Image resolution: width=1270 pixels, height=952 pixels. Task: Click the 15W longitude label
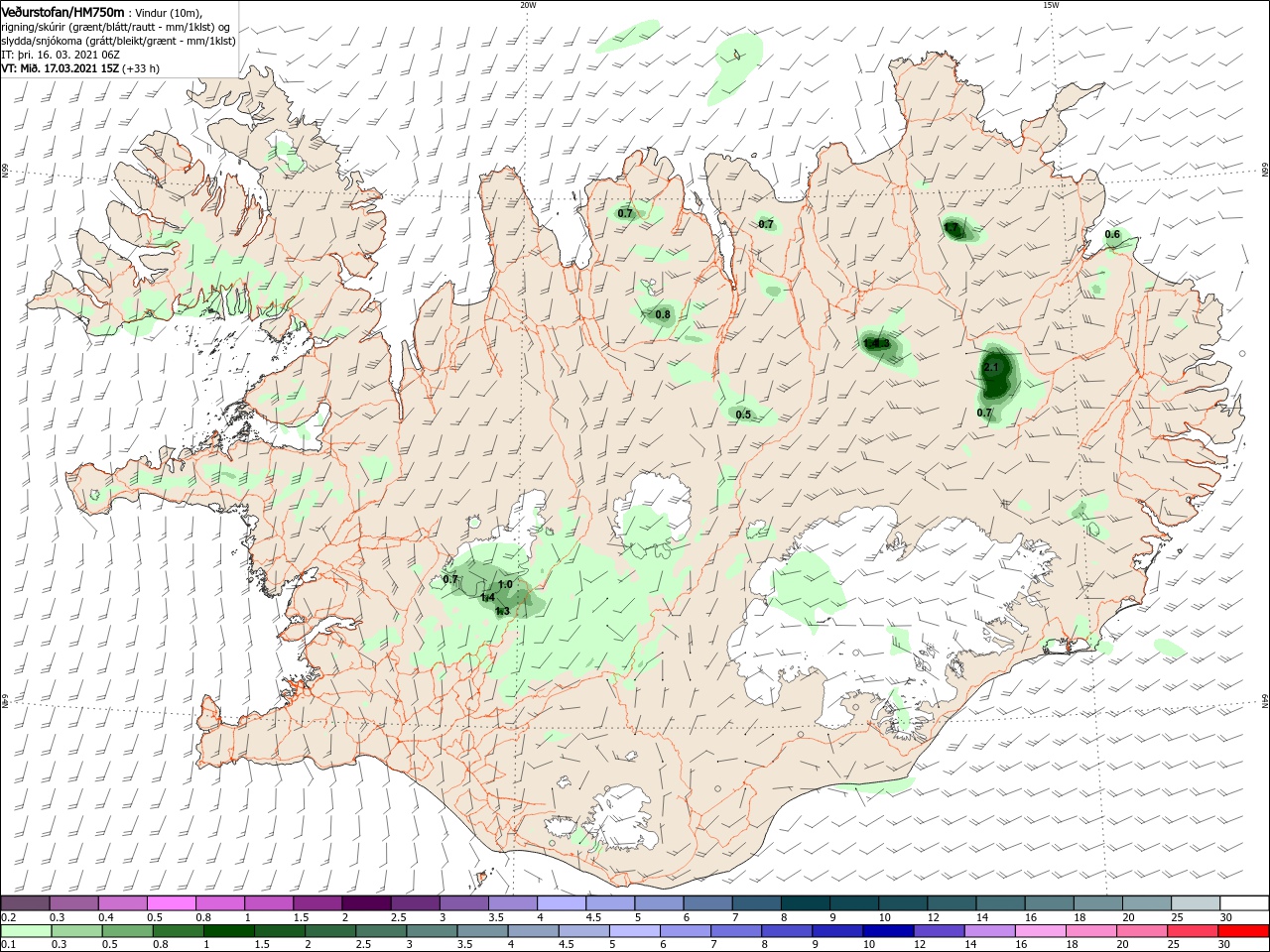pyautogui.click(x=1051, y=5)
